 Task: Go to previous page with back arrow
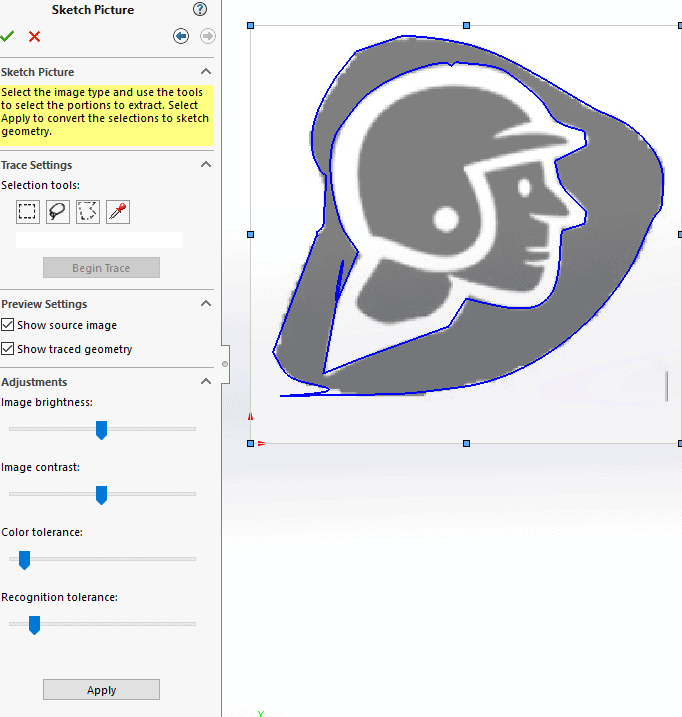tap(181, 36)
